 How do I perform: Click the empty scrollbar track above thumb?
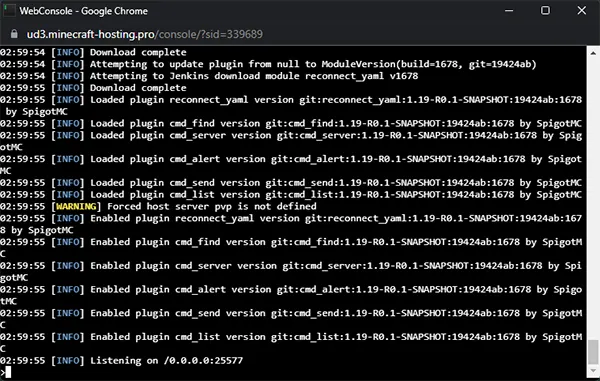(x=593, y=199)
